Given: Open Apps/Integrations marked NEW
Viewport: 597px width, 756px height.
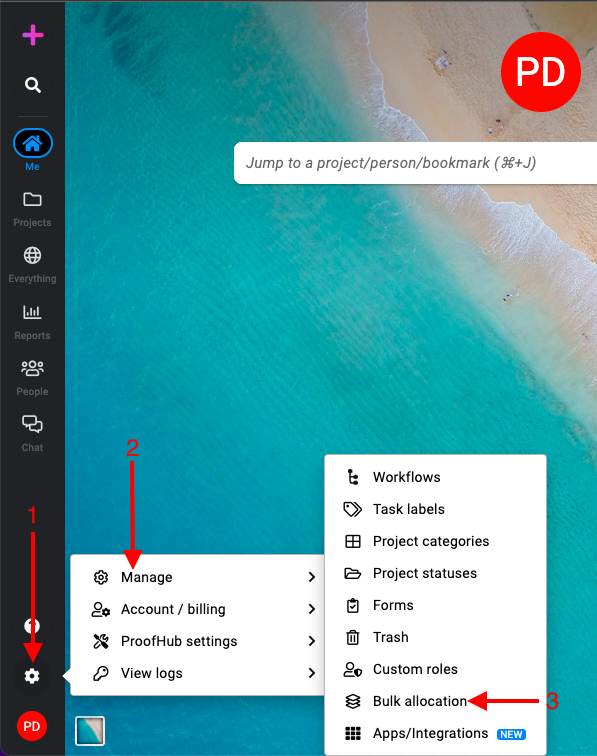Looking at the screenshot, I should [x=430, y=733].
